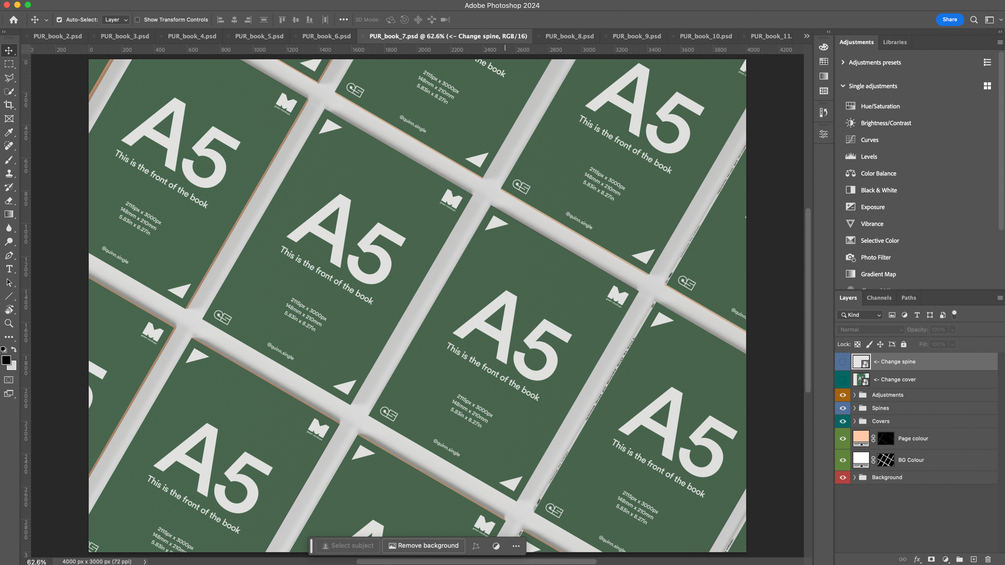Select the Clone Stamp tool
Viewport: 1005px width, 565px height.
(x=9, y=174)
